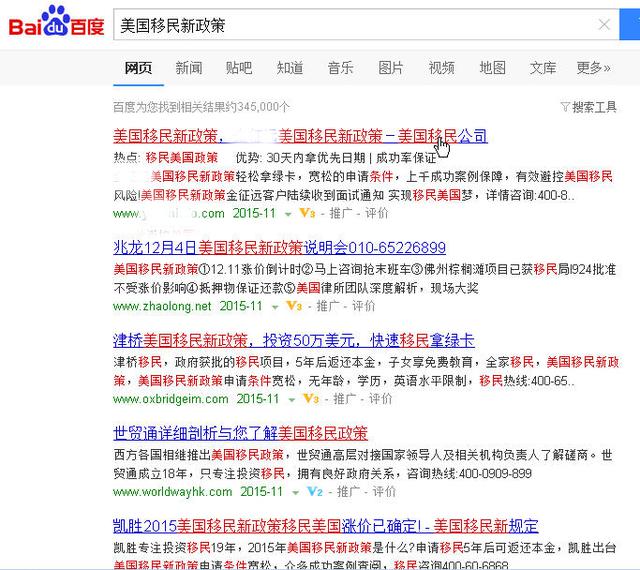Click the blue search button

tap(630, 25)
